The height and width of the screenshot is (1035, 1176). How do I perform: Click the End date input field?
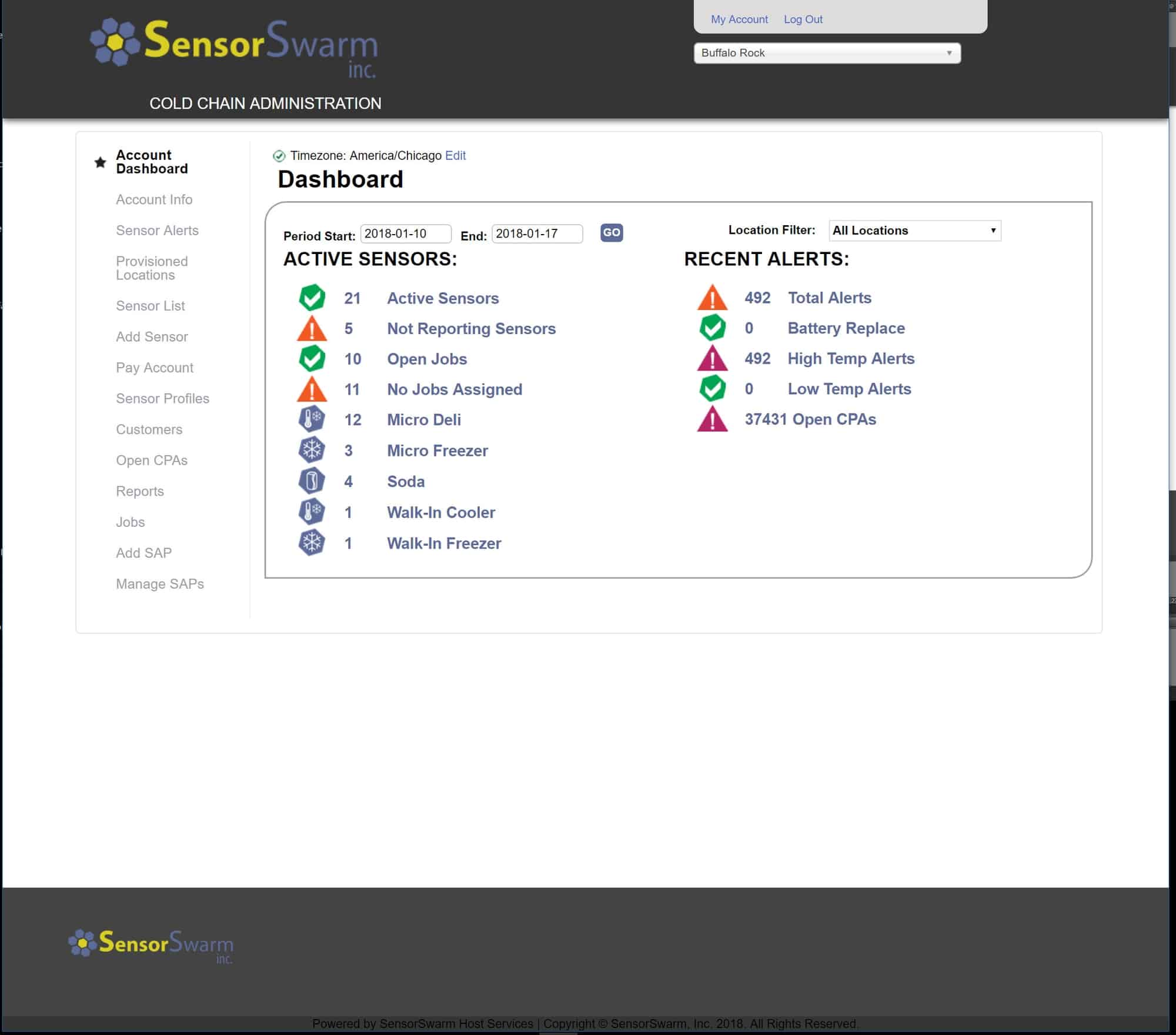[536, 234]
